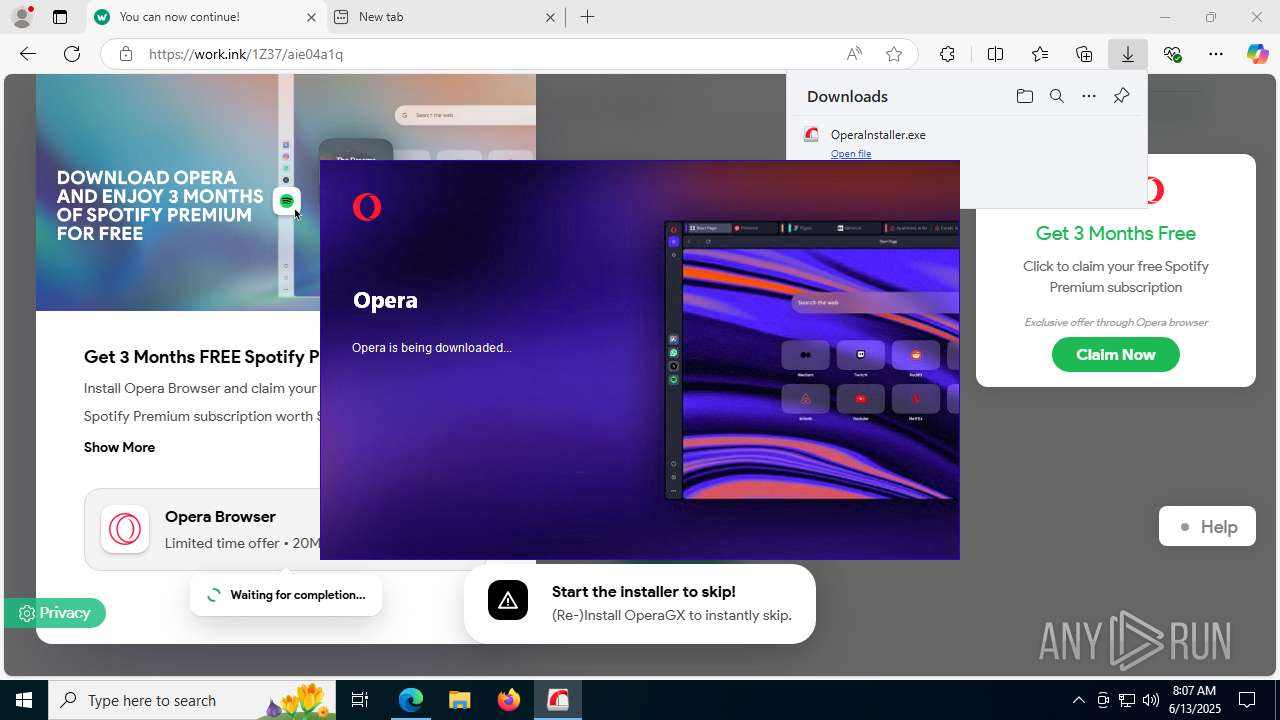Click 'Waiting for completion...' status pill
Image resolution: width=1280 pixels, height=720 pixels.
[286, 595]
